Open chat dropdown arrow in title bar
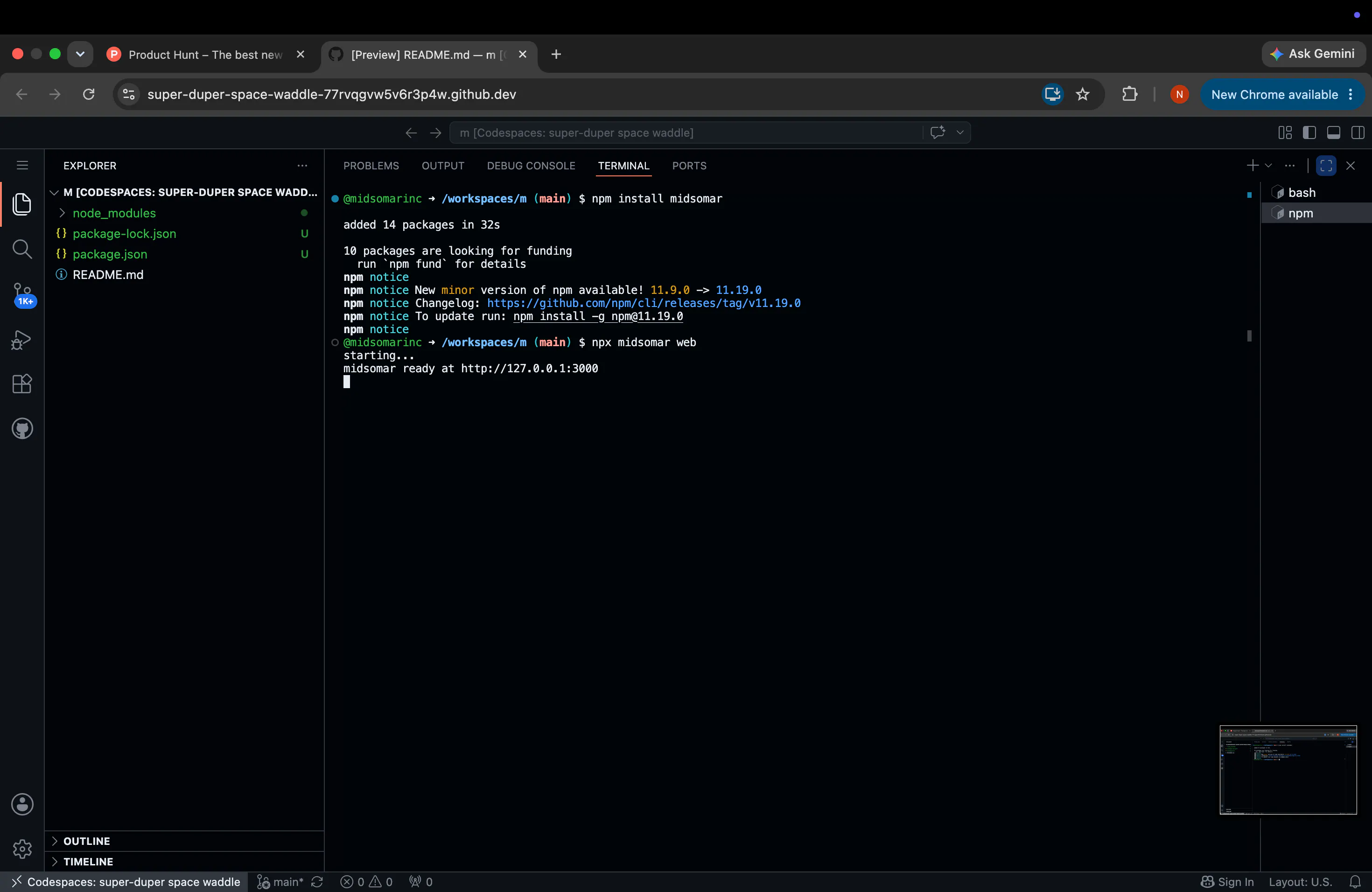Image resolution: width=1372 pixels, height=892 pixels. [x=960, y=132]
